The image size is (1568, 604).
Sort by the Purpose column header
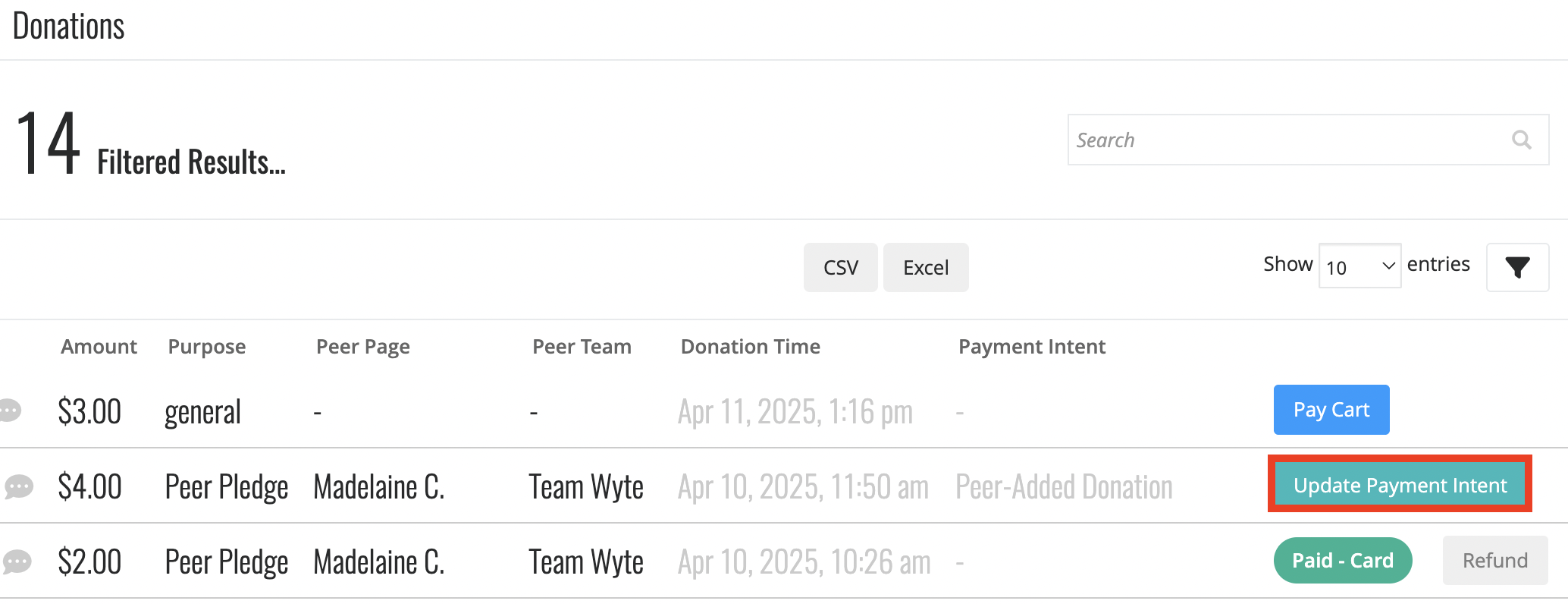point(207,347)
